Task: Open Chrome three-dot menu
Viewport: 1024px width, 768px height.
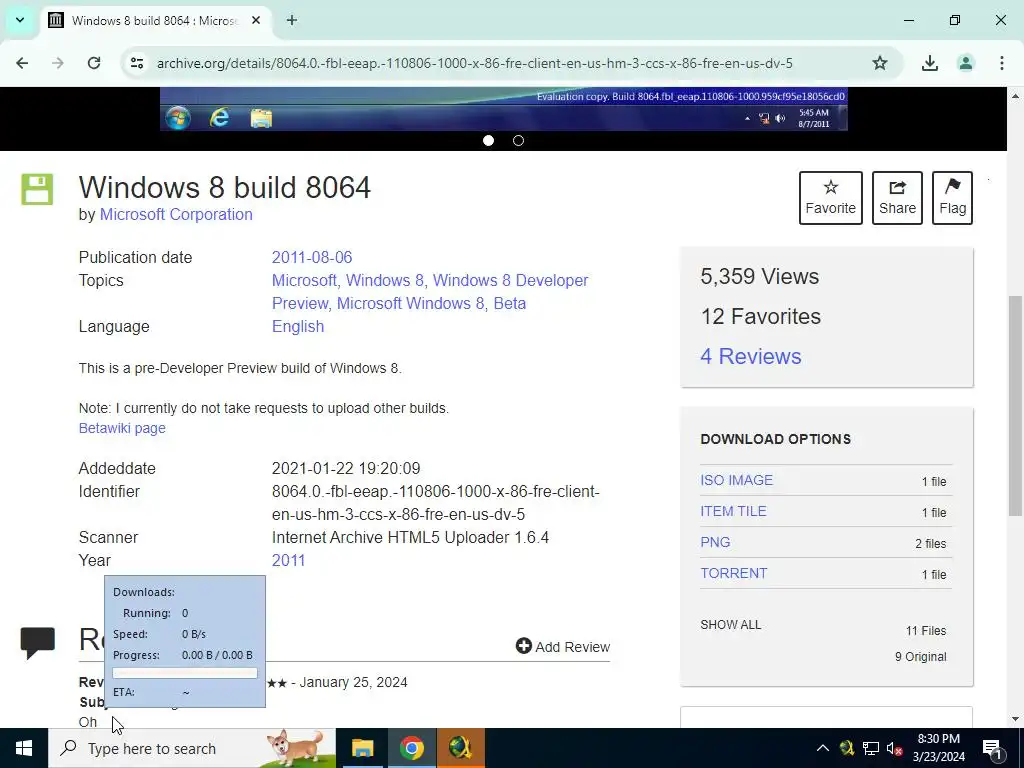Action: [x=1002, y=63]
